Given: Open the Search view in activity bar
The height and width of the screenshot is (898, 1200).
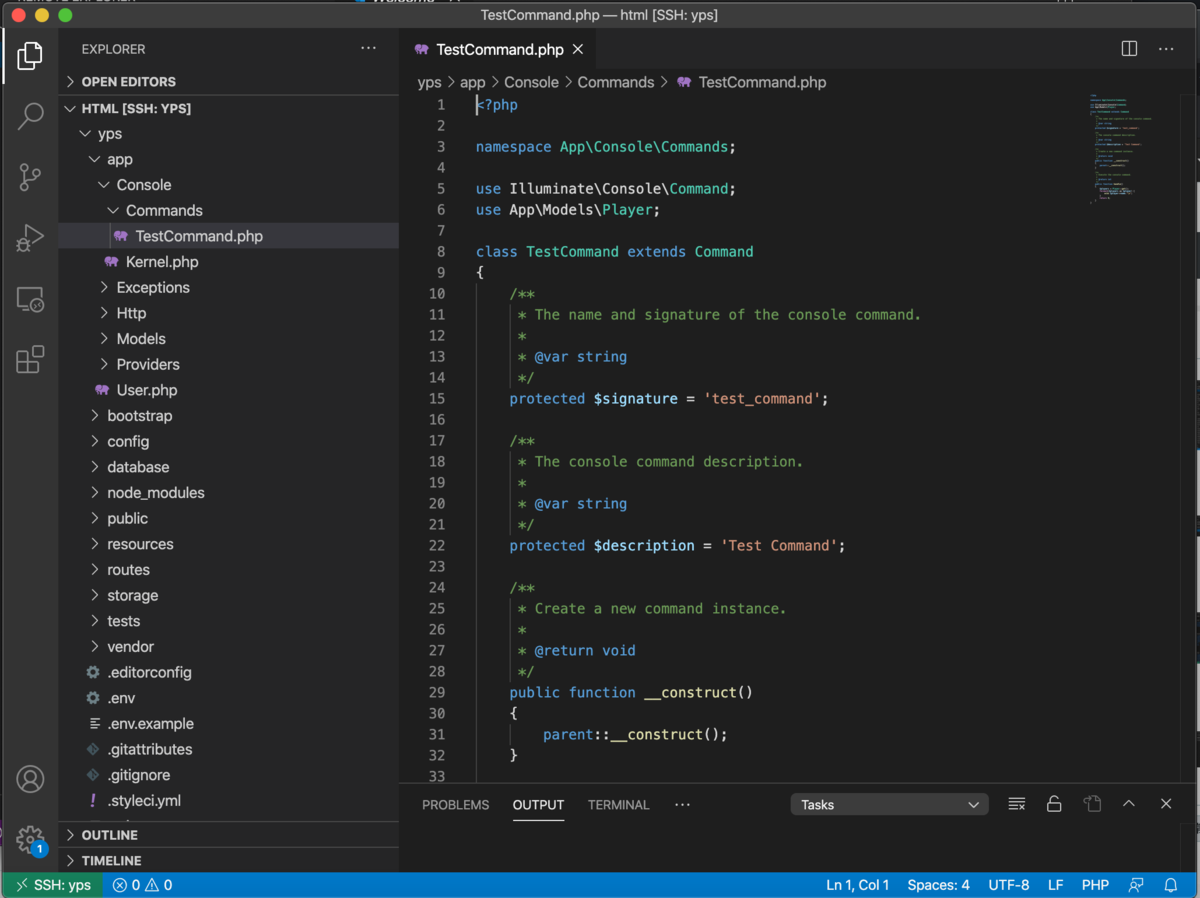Looking at the screenshot, I should point(30,116).
